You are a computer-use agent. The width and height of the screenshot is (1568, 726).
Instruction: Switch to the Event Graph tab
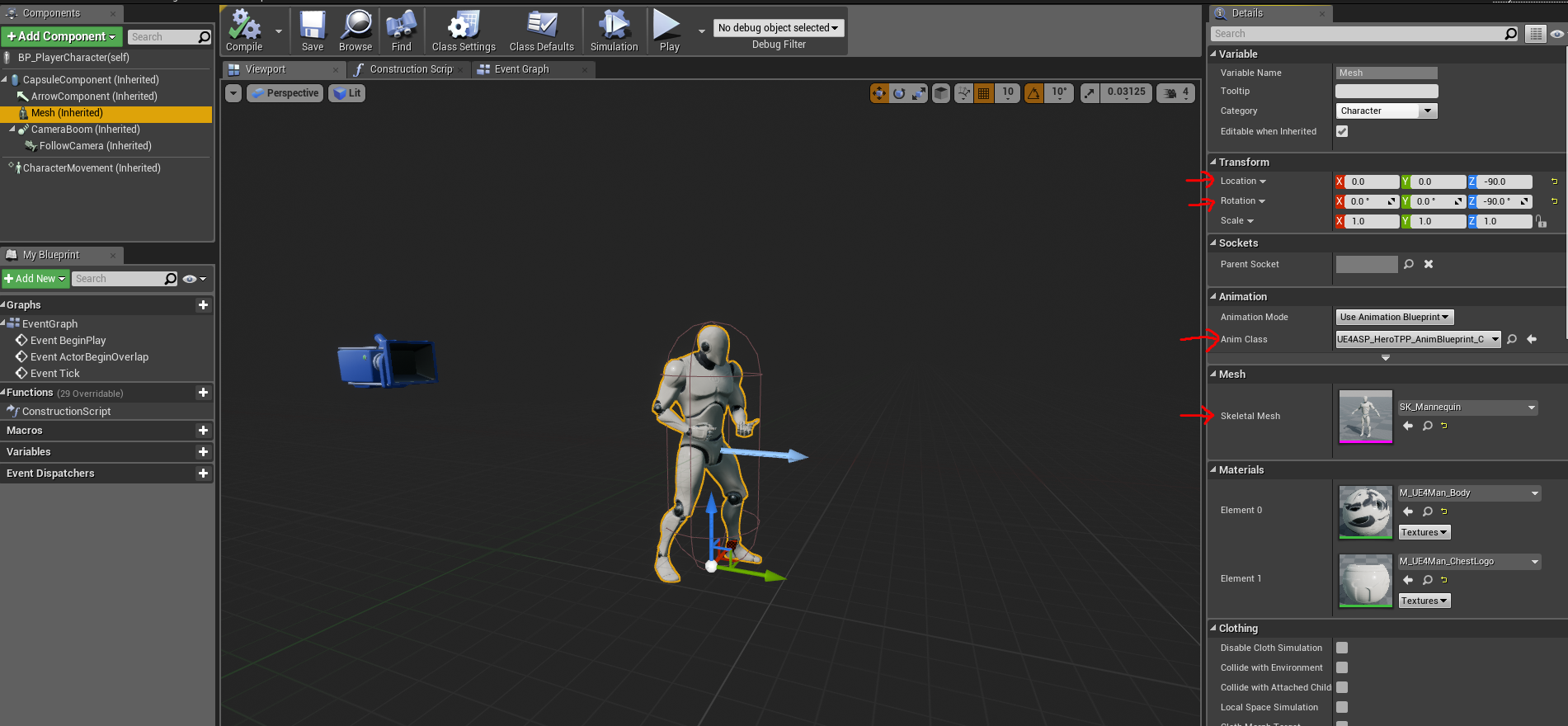(x=521, y=69)
